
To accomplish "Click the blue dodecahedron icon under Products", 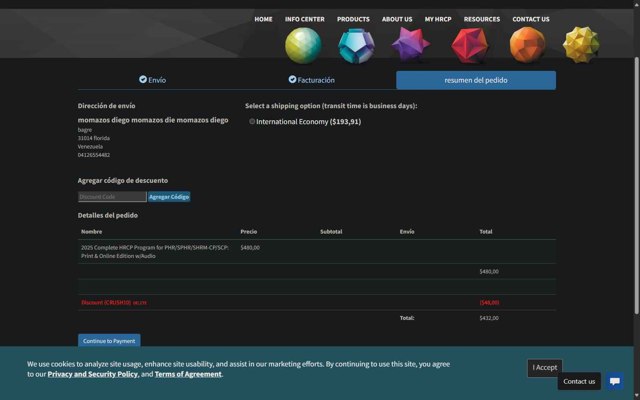I will pos(356,46).
